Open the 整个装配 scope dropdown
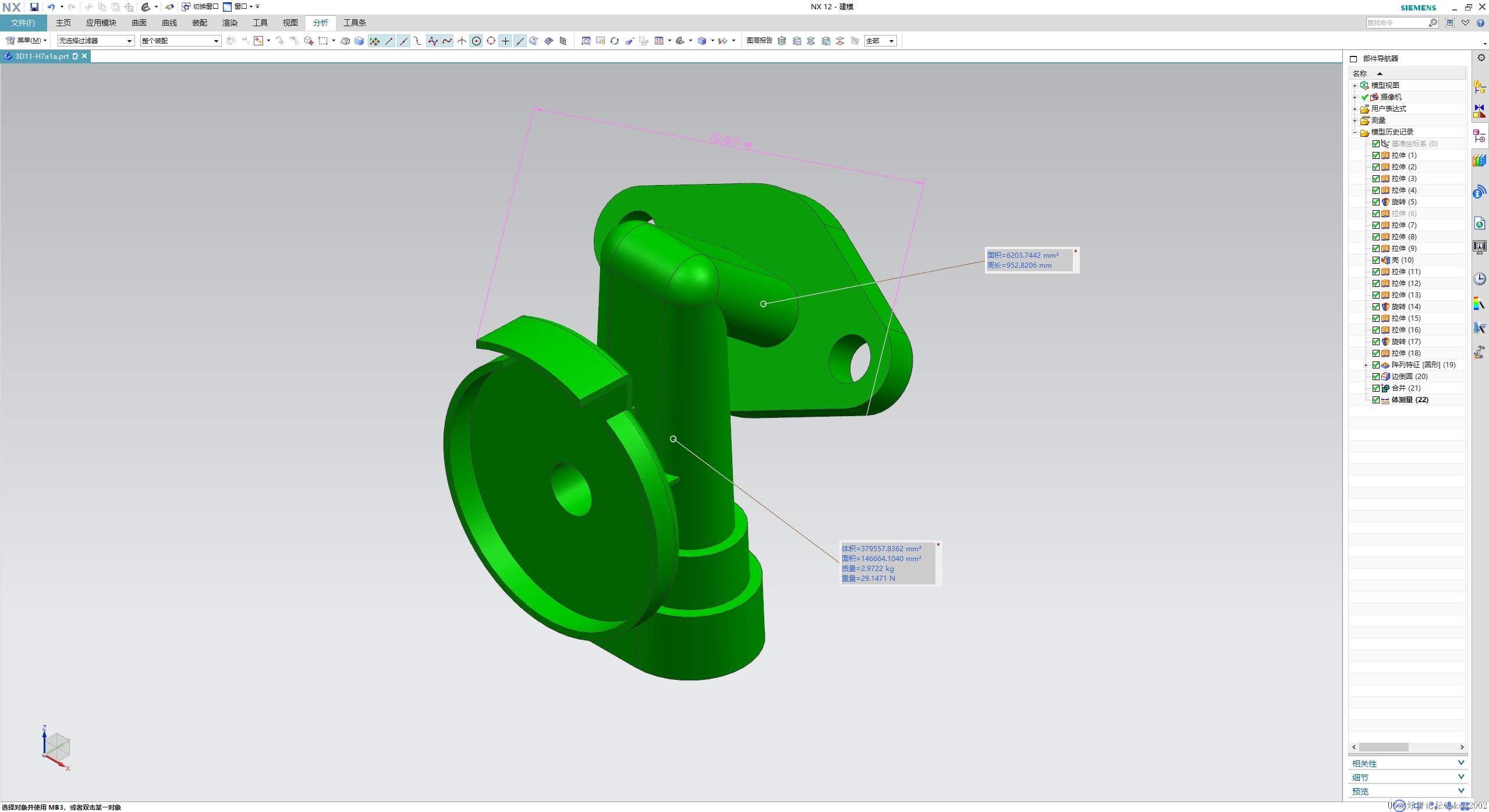Screen dimensions: 1489x812 click(x=180, y=41)
